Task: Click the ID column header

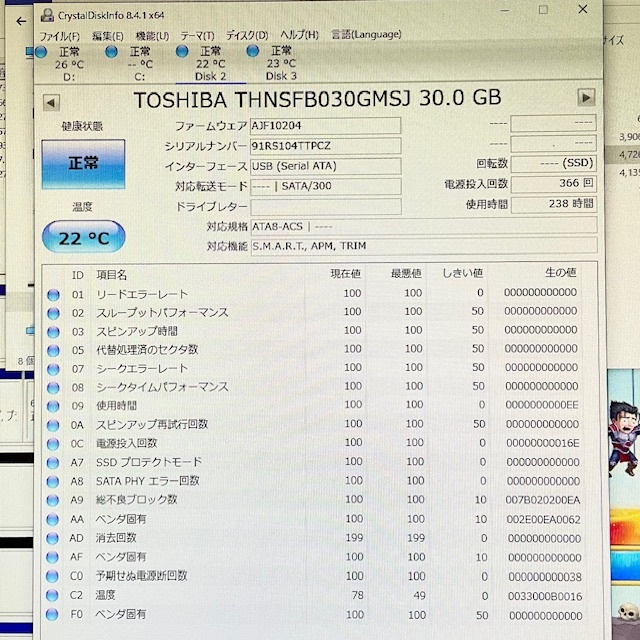Action: click(78, 275)
